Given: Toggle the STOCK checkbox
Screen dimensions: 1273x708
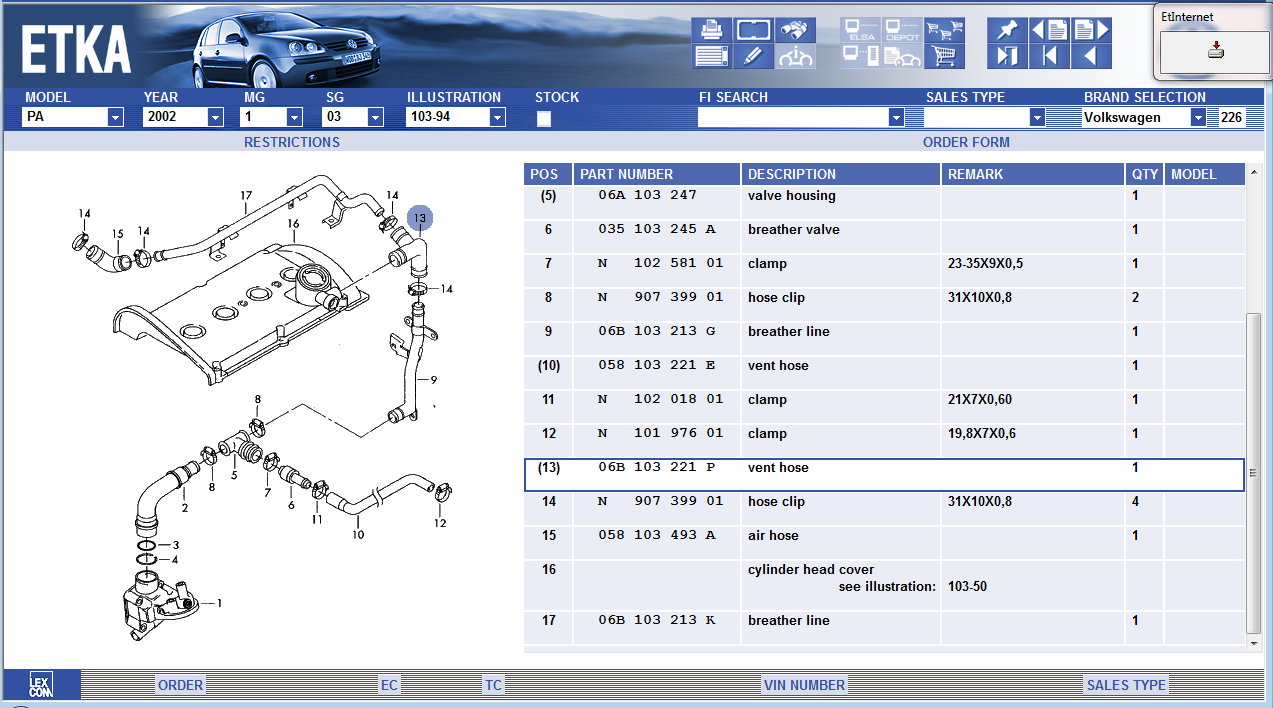Looking at the screenshot, I should pyautogui.click(x=544, y=118).
